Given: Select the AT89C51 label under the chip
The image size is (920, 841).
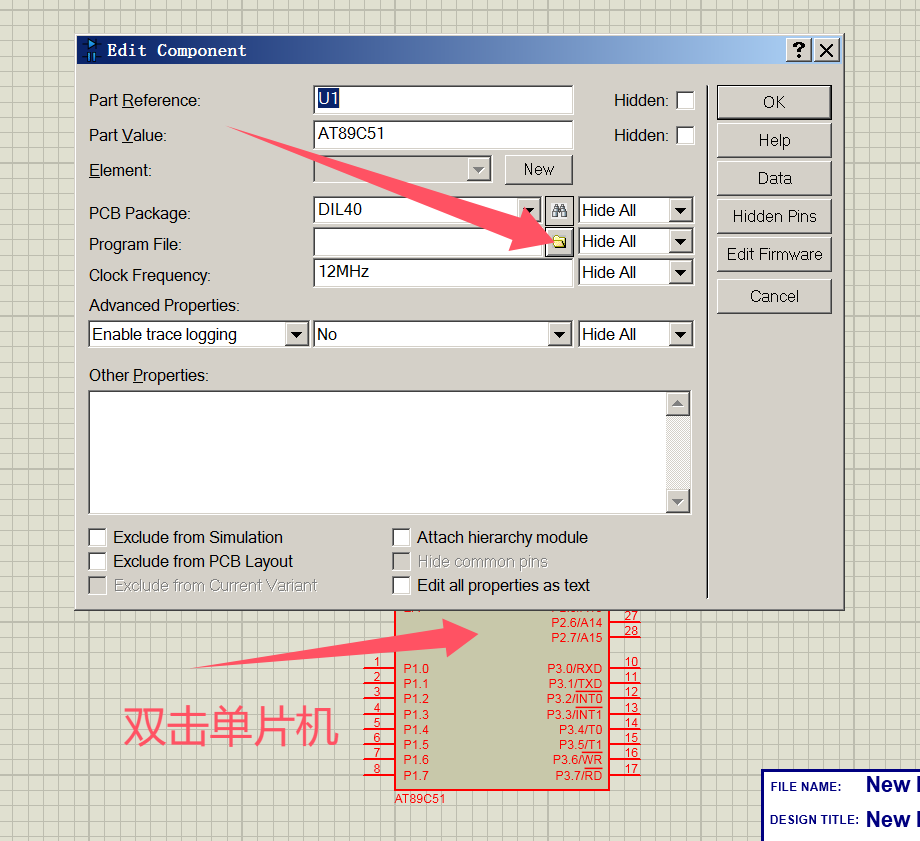Looking at the screenshot, I should click(x=420, y=799).
